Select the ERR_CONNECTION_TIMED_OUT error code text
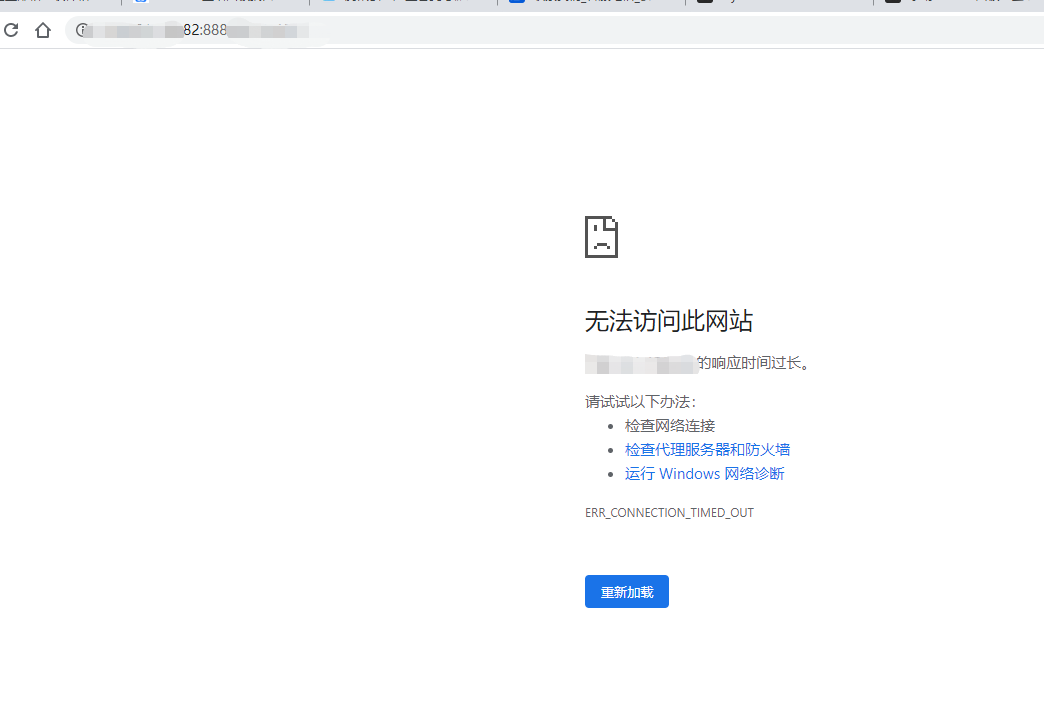The width and height of the screenshot is (1044, 728). click(x=669, y=513)
